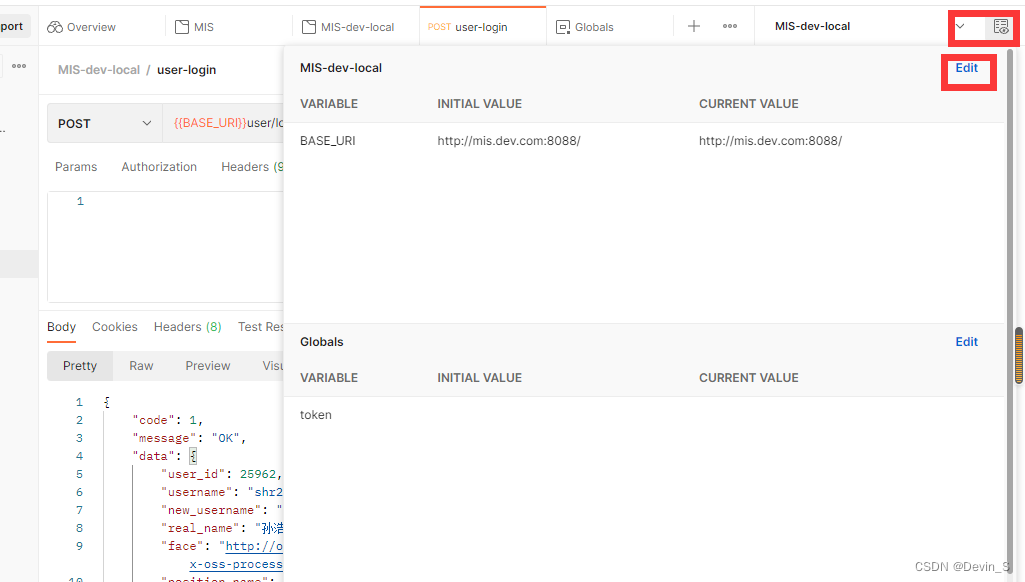Screen dimensions: 1025x582
Task: Open the POST method dropdown
Action: (x=105, y=124)
